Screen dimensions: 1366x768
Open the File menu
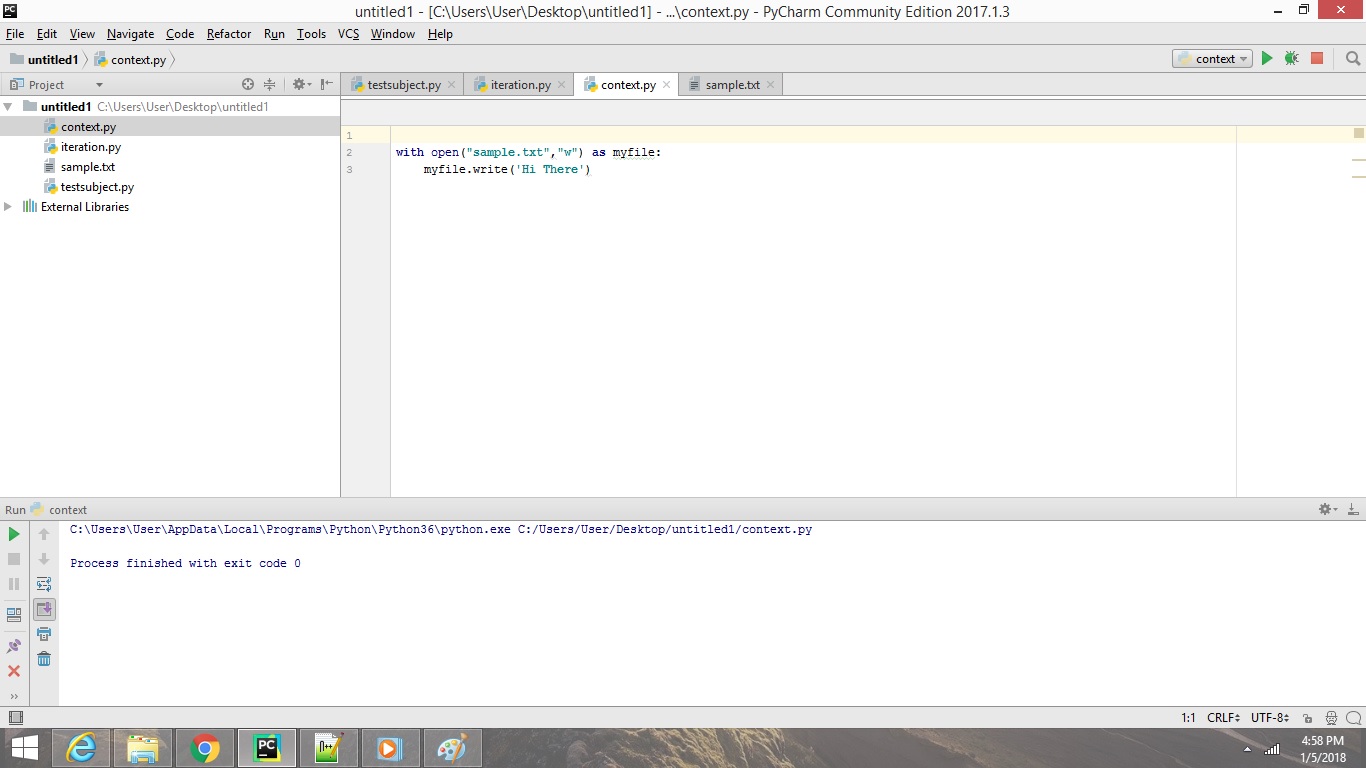14,34
